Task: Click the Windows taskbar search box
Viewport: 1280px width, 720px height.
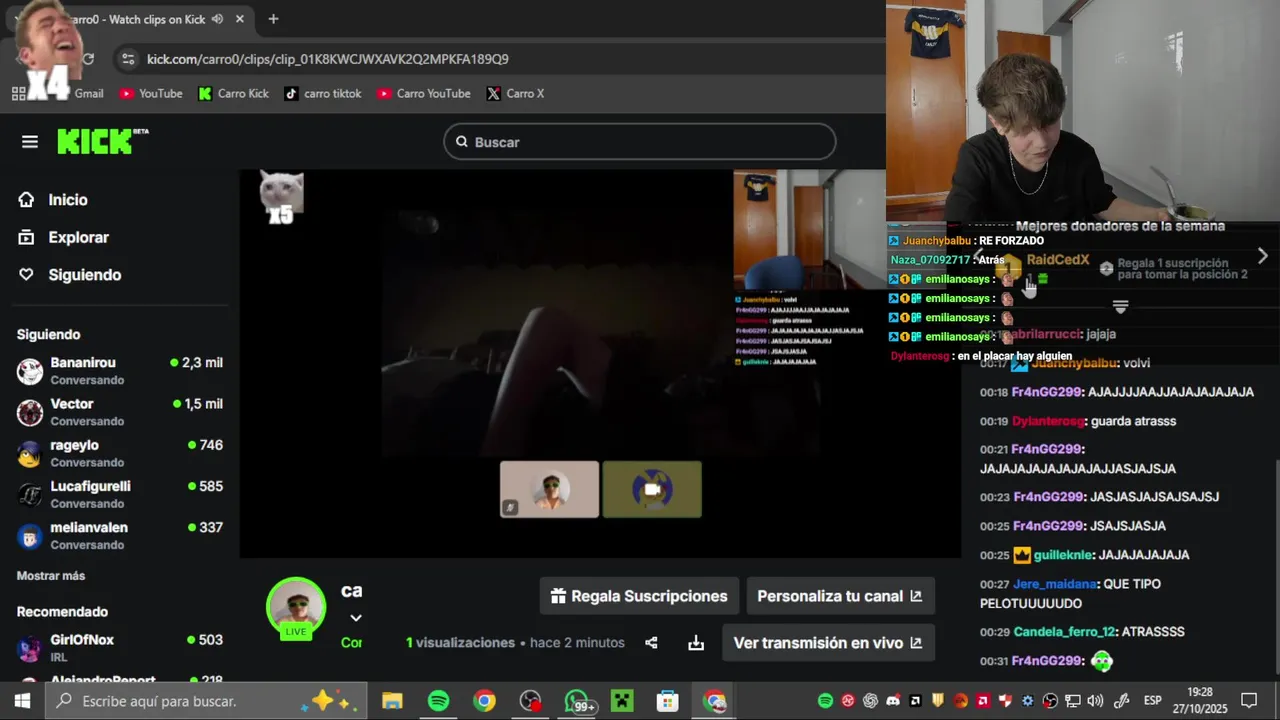Action: pos(206,701)
